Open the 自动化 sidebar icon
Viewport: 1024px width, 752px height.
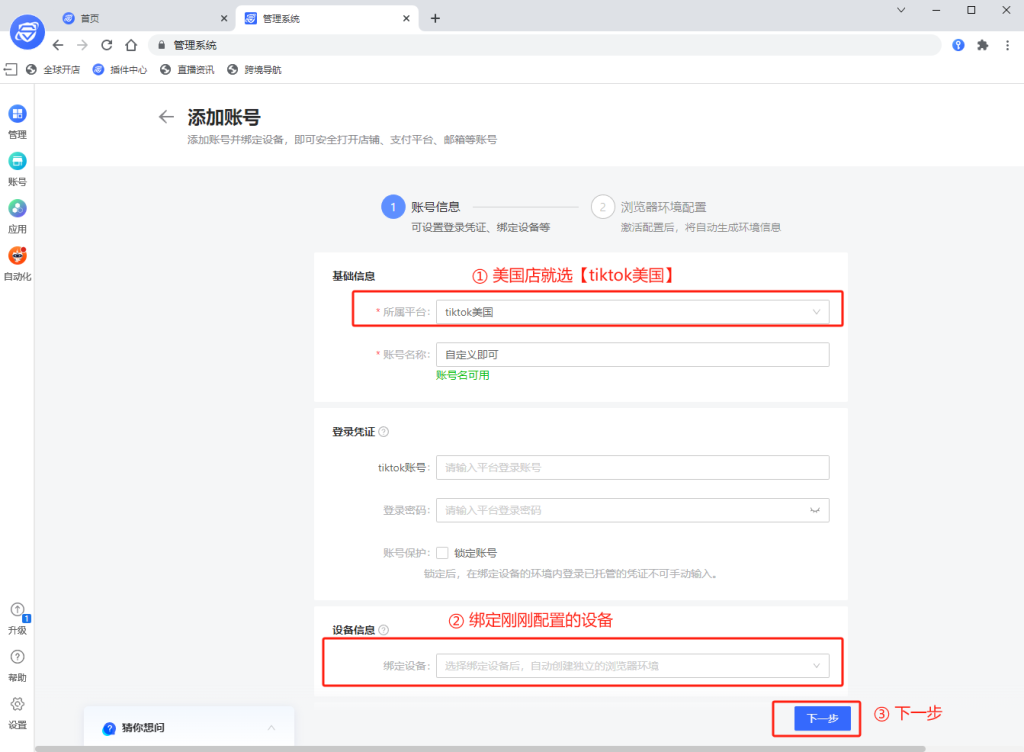click(17, 256)
